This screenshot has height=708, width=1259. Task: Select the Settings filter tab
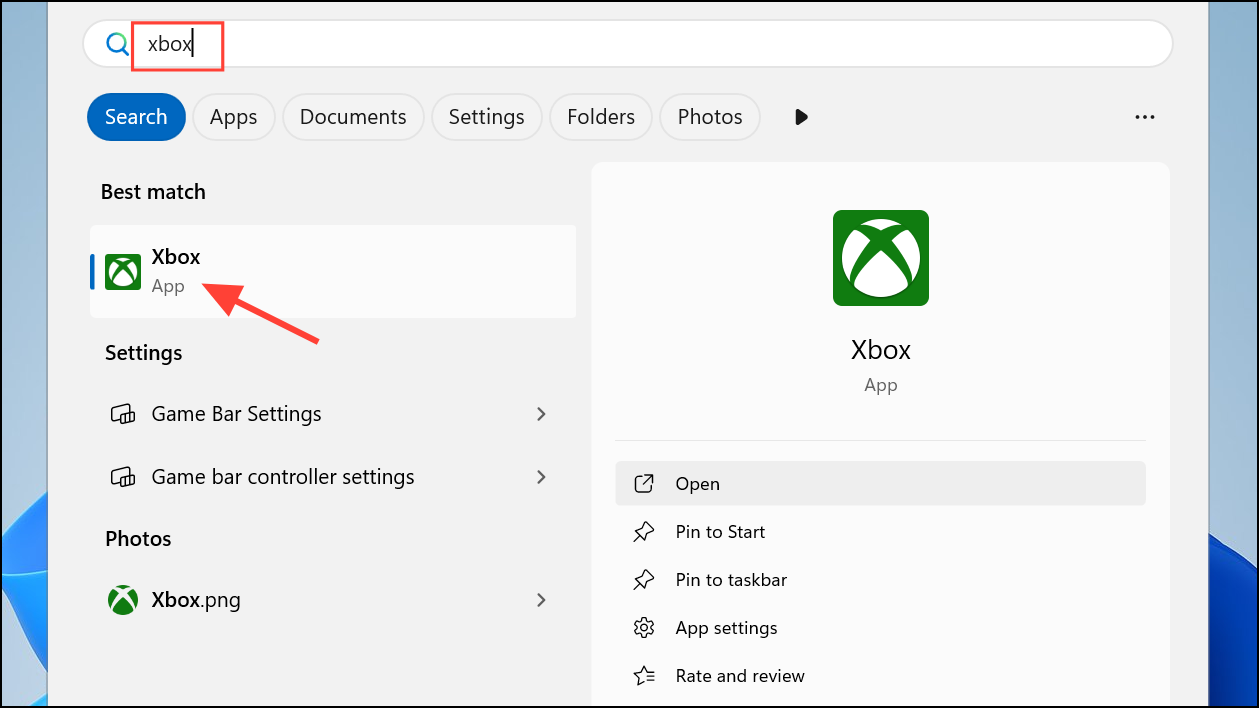pyautogui.click(x=486, y=117)
